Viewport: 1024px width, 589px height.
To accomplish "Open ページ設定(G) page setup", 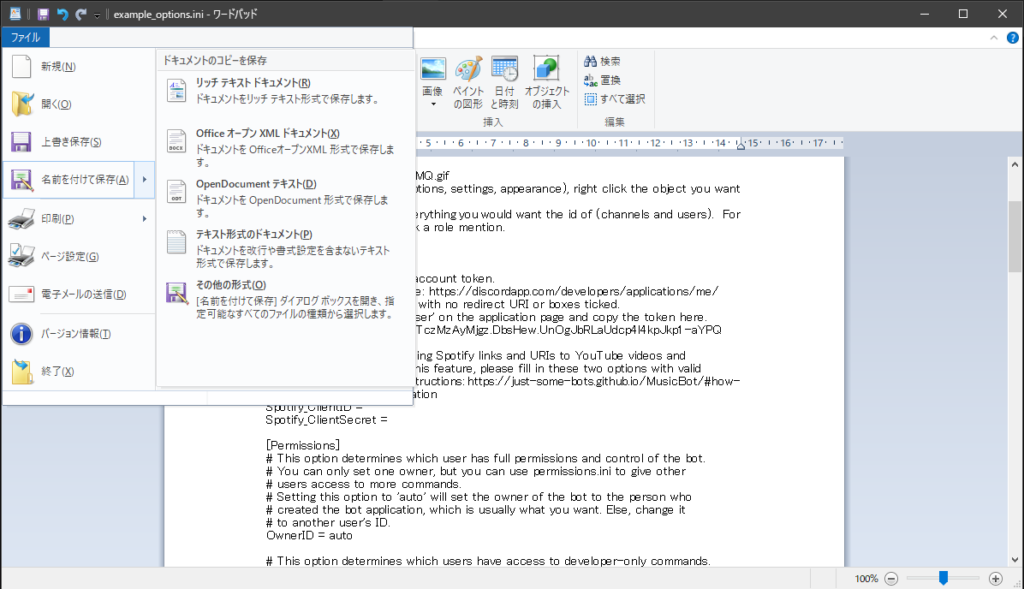I will (79, 257).
